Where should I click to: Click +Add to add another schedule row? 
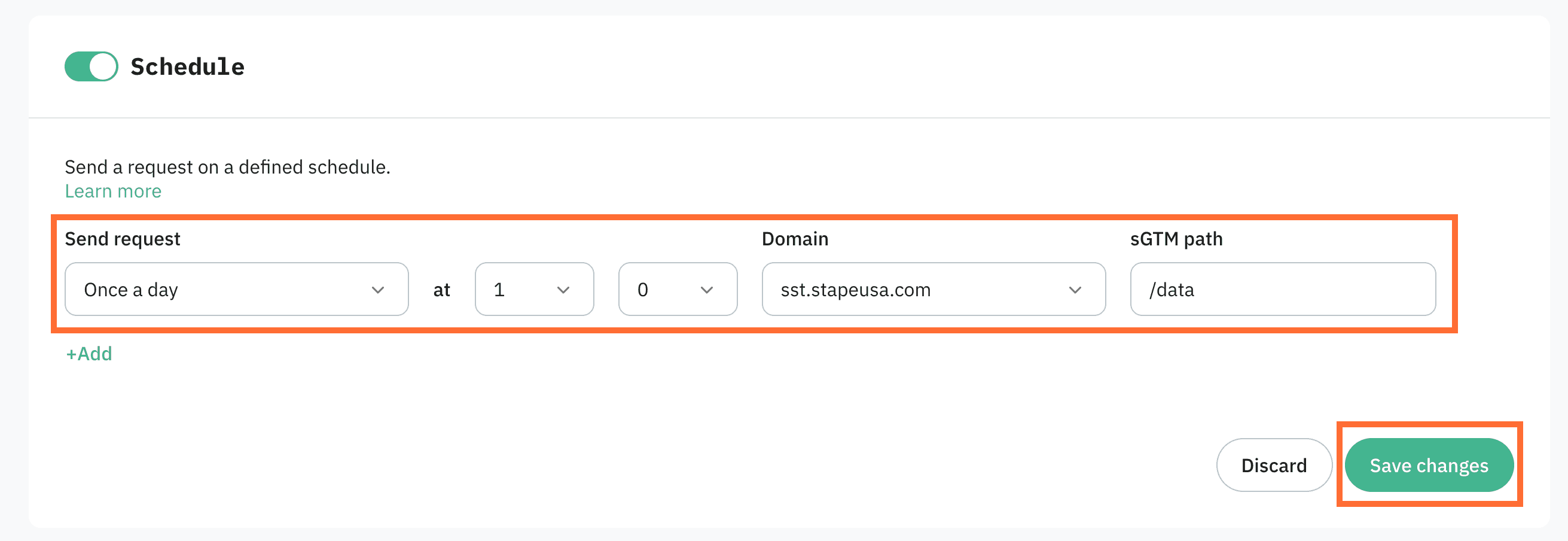[89, 353]
